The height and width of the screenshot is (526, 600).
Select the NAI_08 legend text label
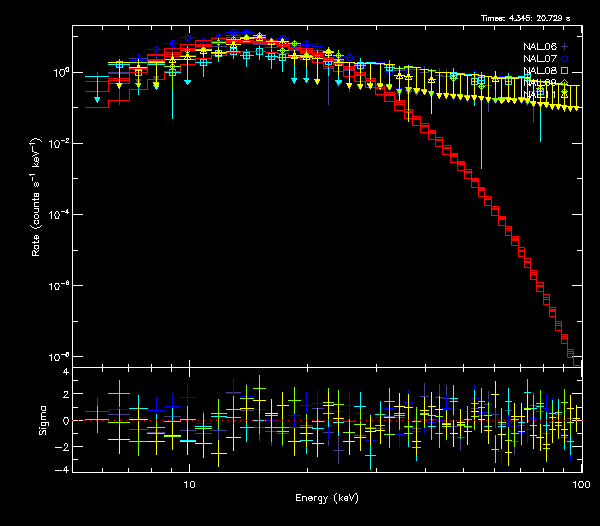click(538, 71)
